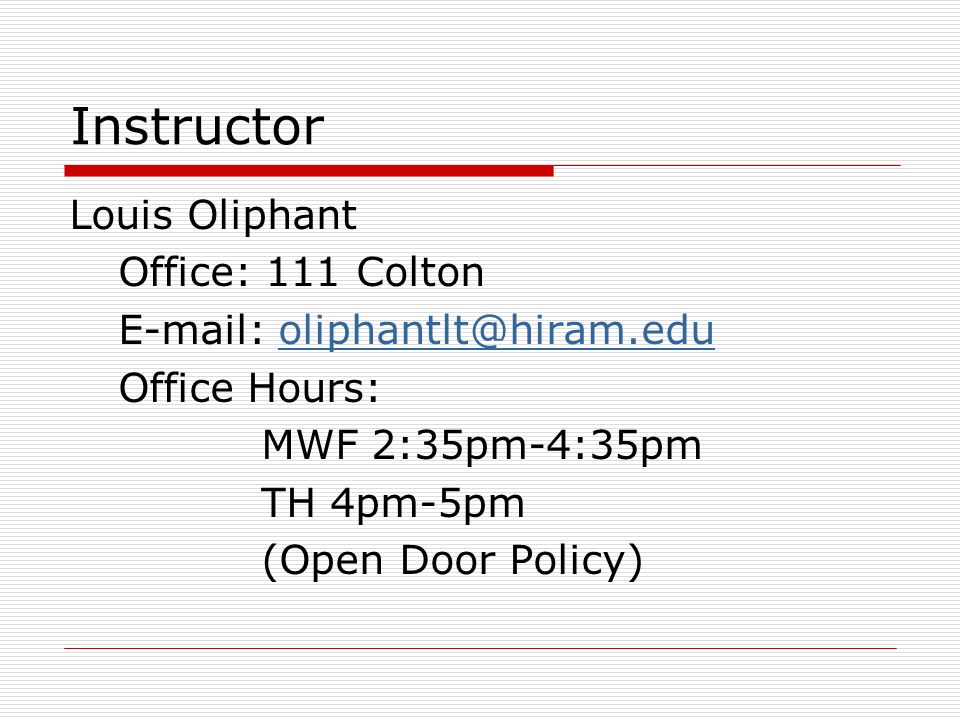This screenshot has width=960, height=720.
Task: Select the Louis Oliphant name text
Action: [x=213, y=215]
